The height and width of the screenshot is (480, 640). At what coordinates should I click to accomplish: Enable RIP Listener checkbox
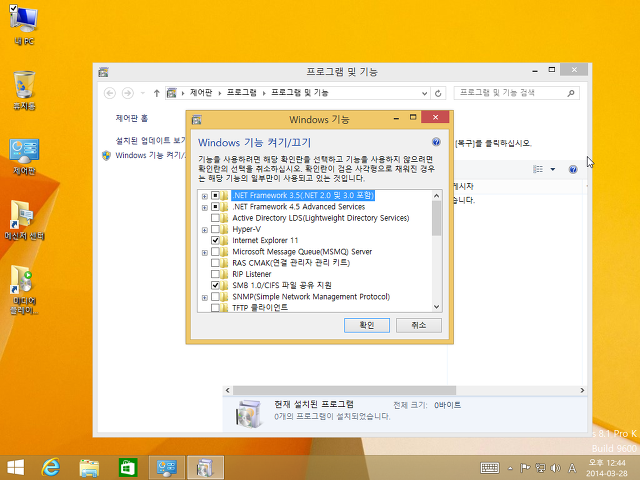tap(215, 274)
